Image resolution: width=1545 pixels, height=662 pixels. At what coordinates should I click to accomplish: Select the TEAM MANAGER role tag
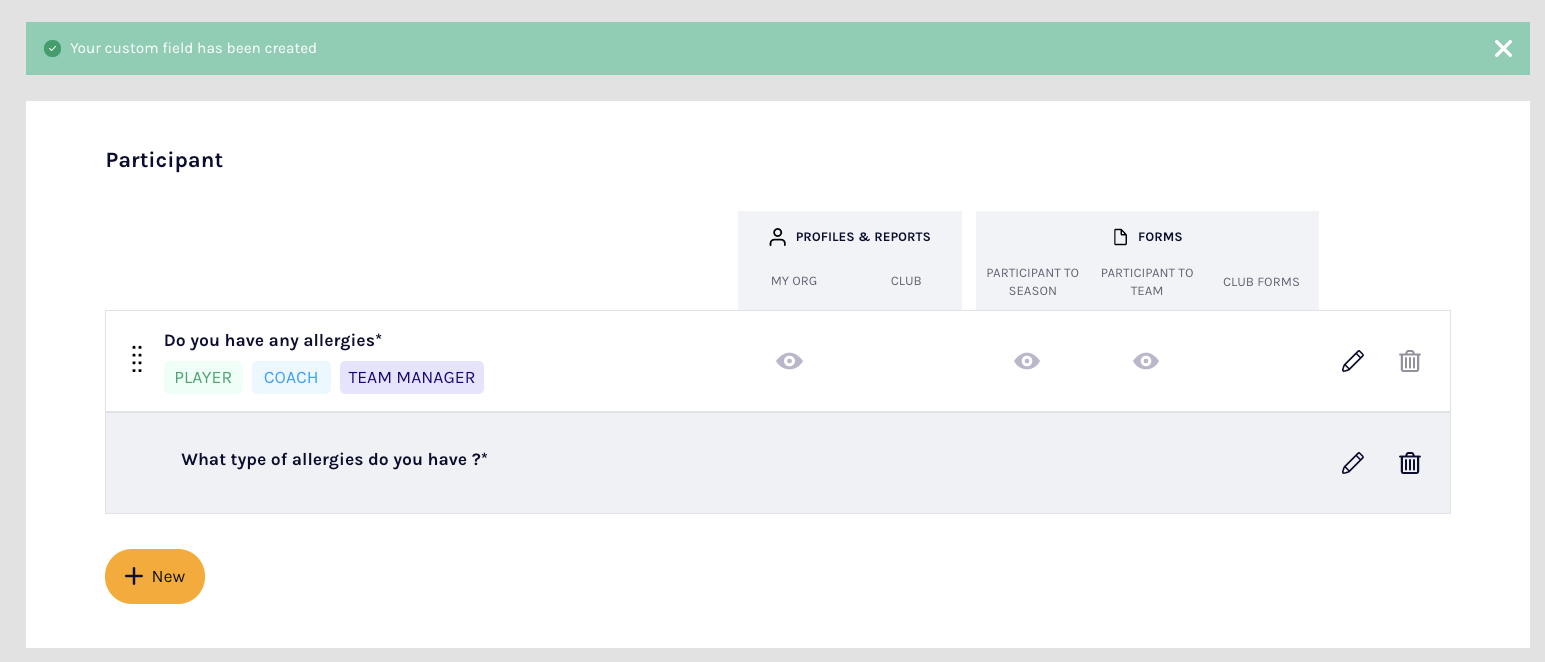pyautogui.click(x=411, y=378)
